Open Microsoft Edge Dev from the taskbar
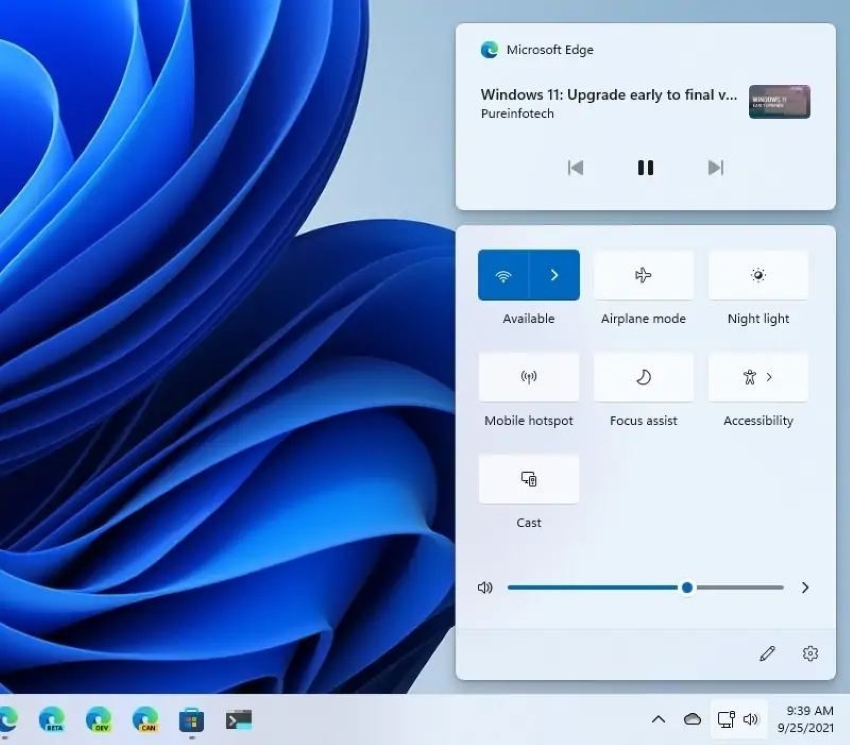The width and height of the screenshot is (850, 745). click(99, 719)
